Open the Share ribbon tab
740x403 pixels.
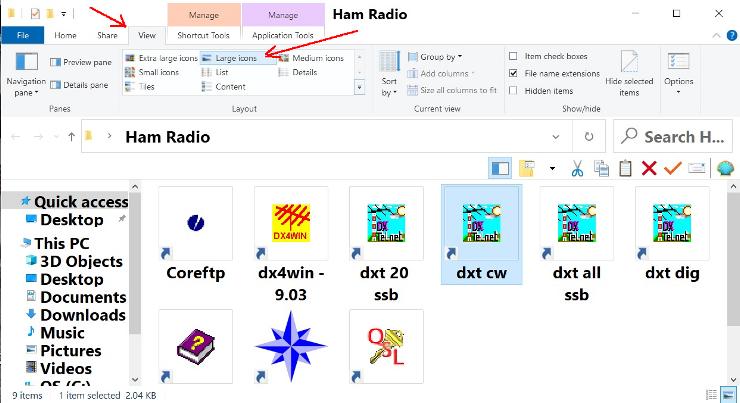pos(107,35)
